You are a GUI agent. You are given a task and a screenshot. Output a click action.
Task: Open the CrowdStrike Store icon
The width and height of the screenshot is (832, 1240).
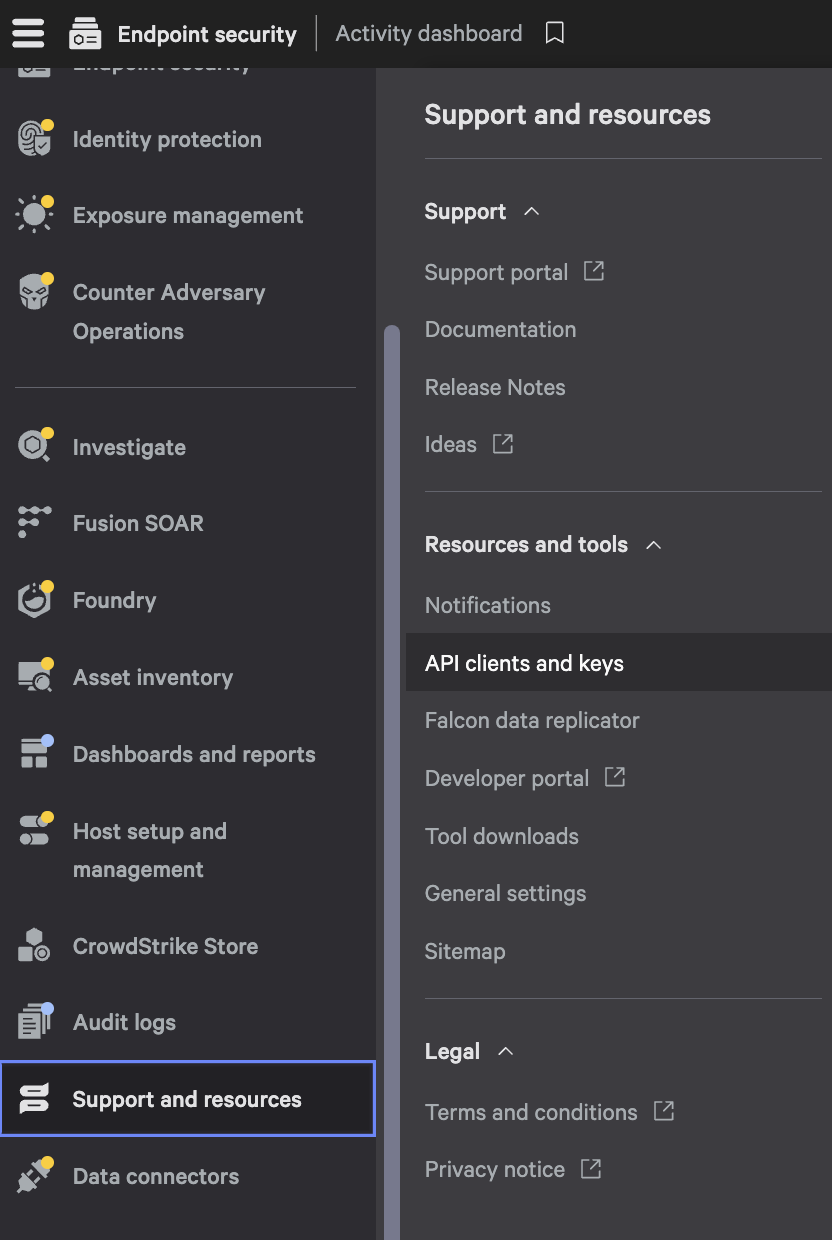35,946
